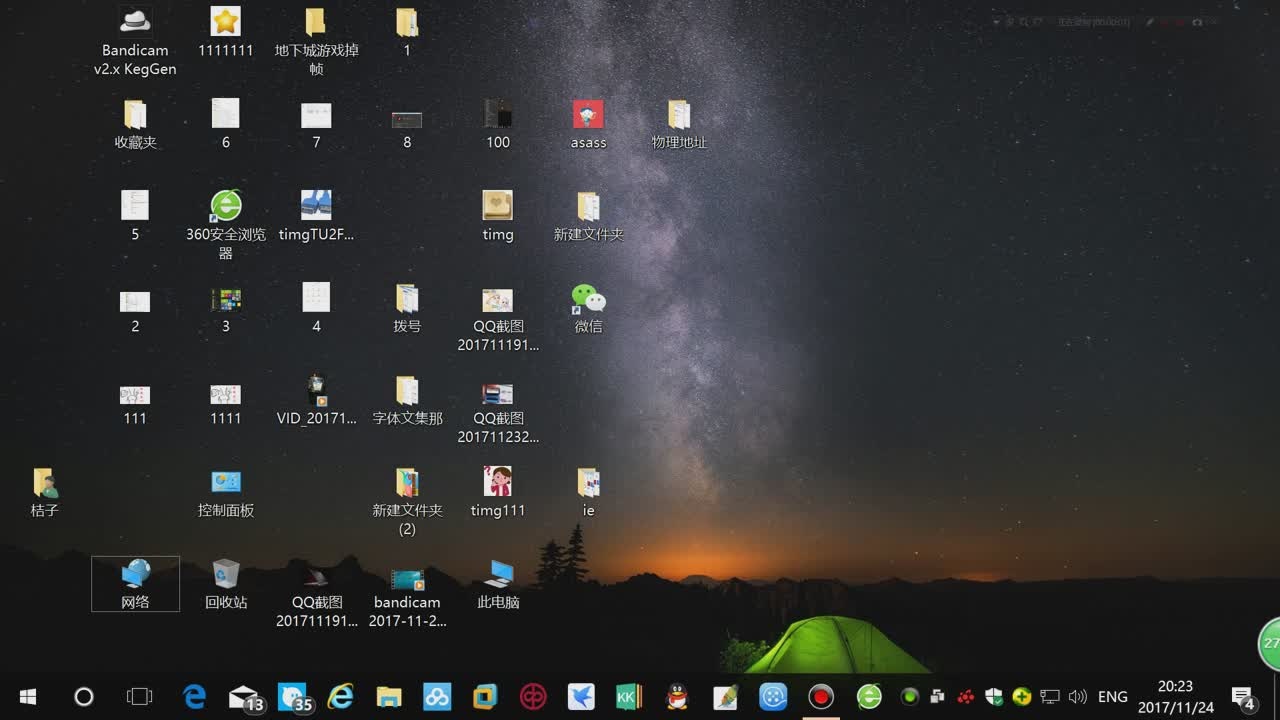Open the 新建文件夹 folder
The height and width of the screenshot is (720, 1280).
pyautogui.click(x=588, y=216)
